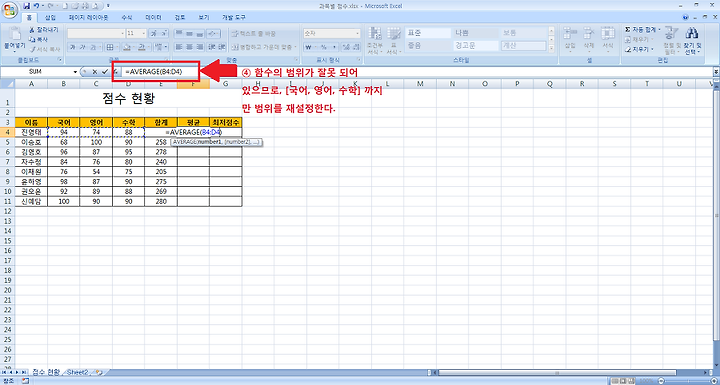Toggle Wrap Text (텍스트 줄 바꿈)

[253, 34]
